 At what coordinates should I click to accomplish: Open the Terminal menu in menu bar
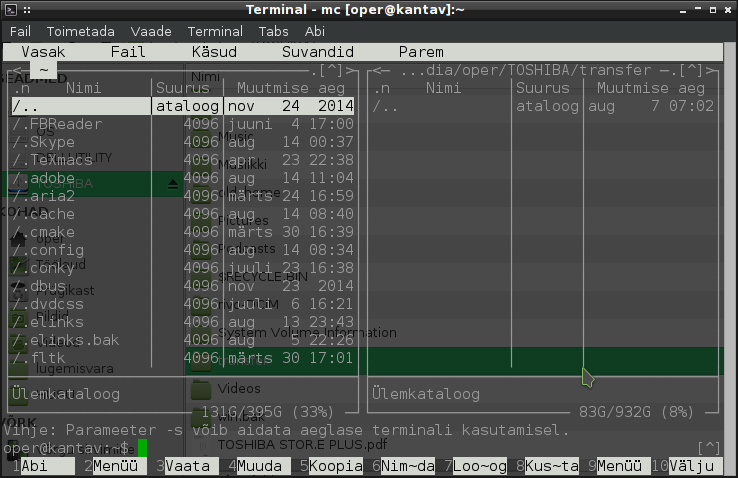pyautogui.click(x=215, y=32)
